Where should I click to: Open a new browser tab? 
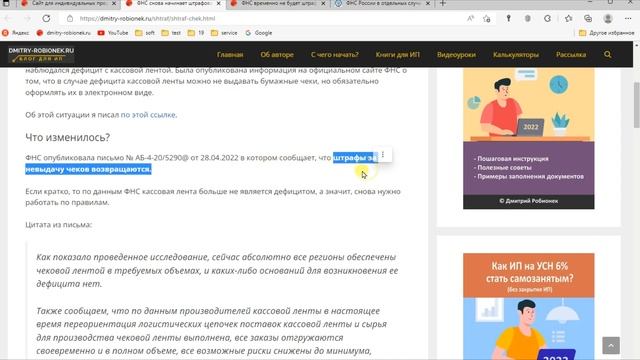(x=443, y=3)
